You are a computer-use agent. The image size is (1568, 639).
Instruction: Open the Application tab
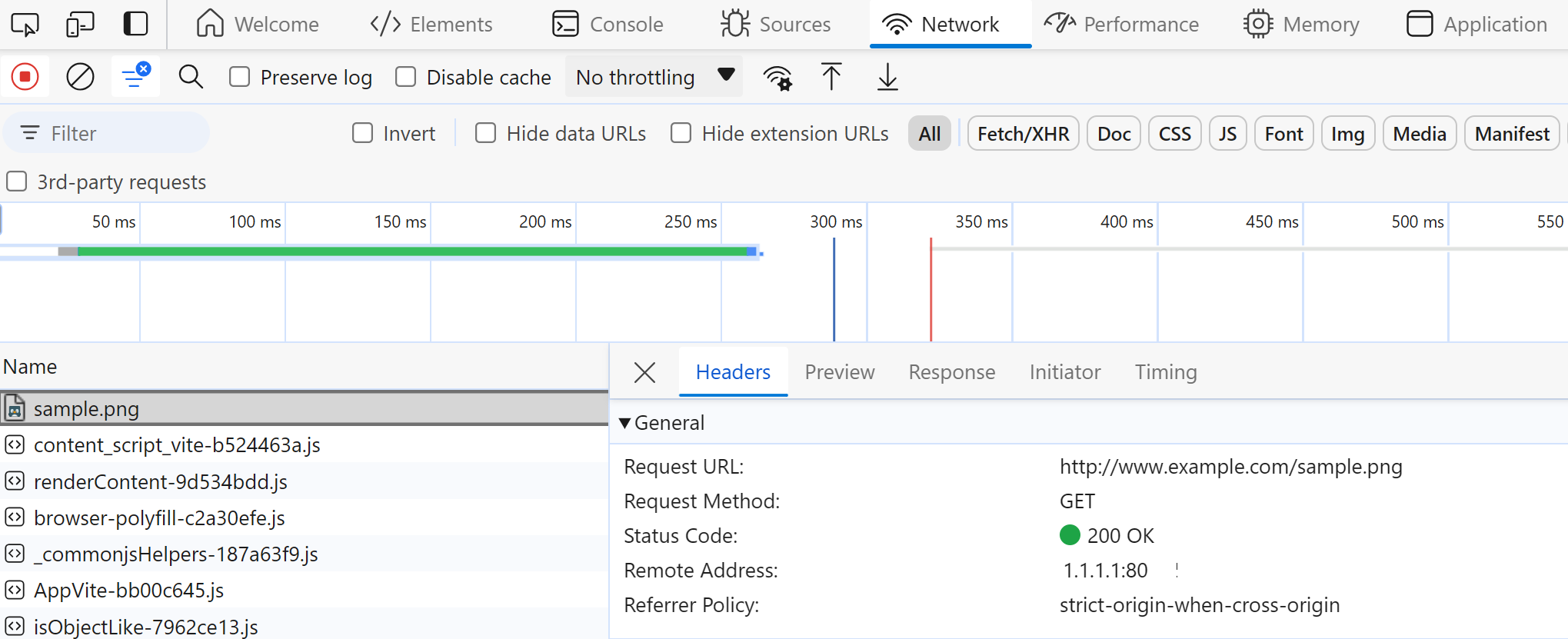pyautogui.click(x=1476, y=25)
